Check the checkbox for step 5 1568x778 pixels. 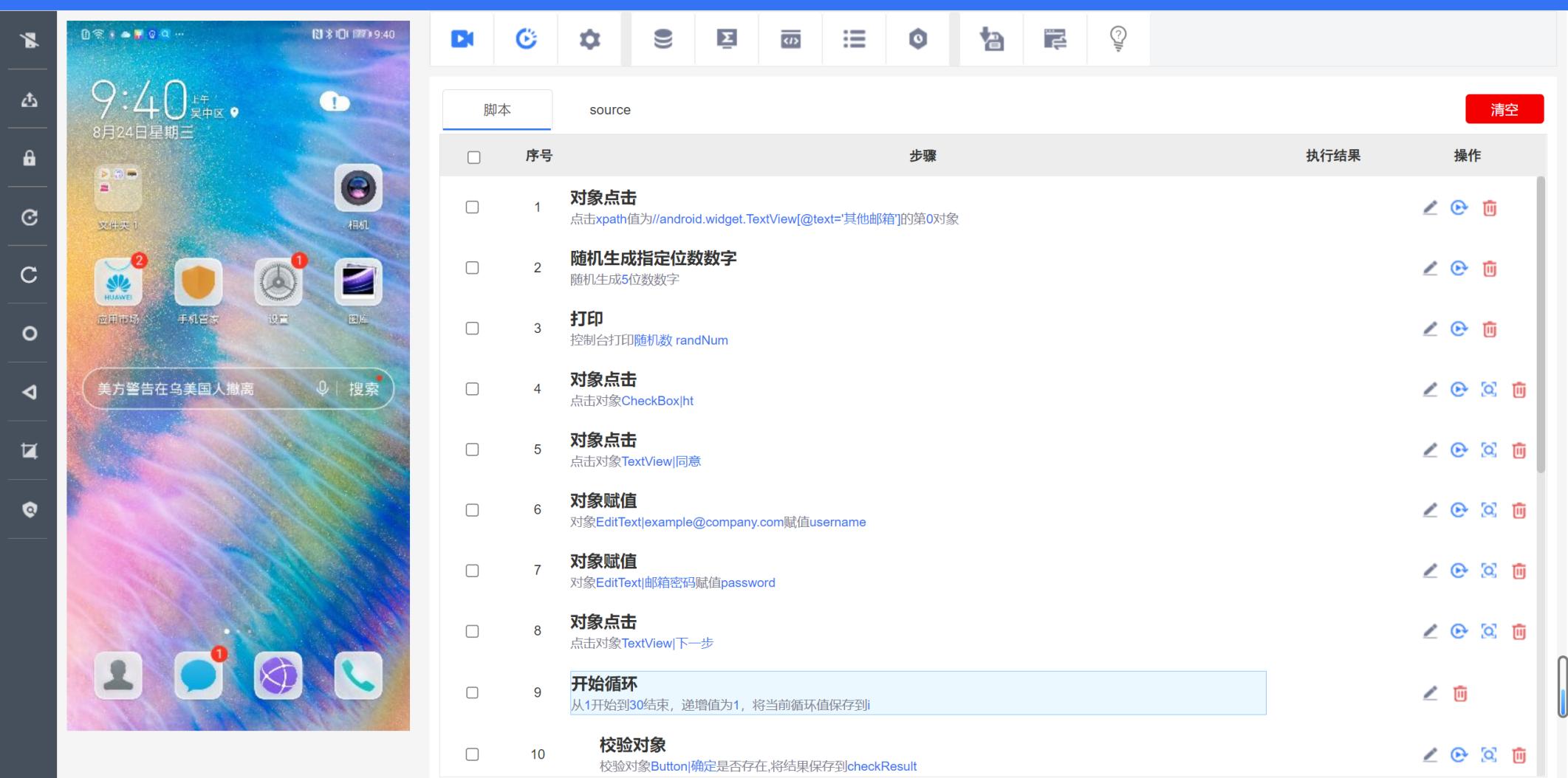(473, 449)
